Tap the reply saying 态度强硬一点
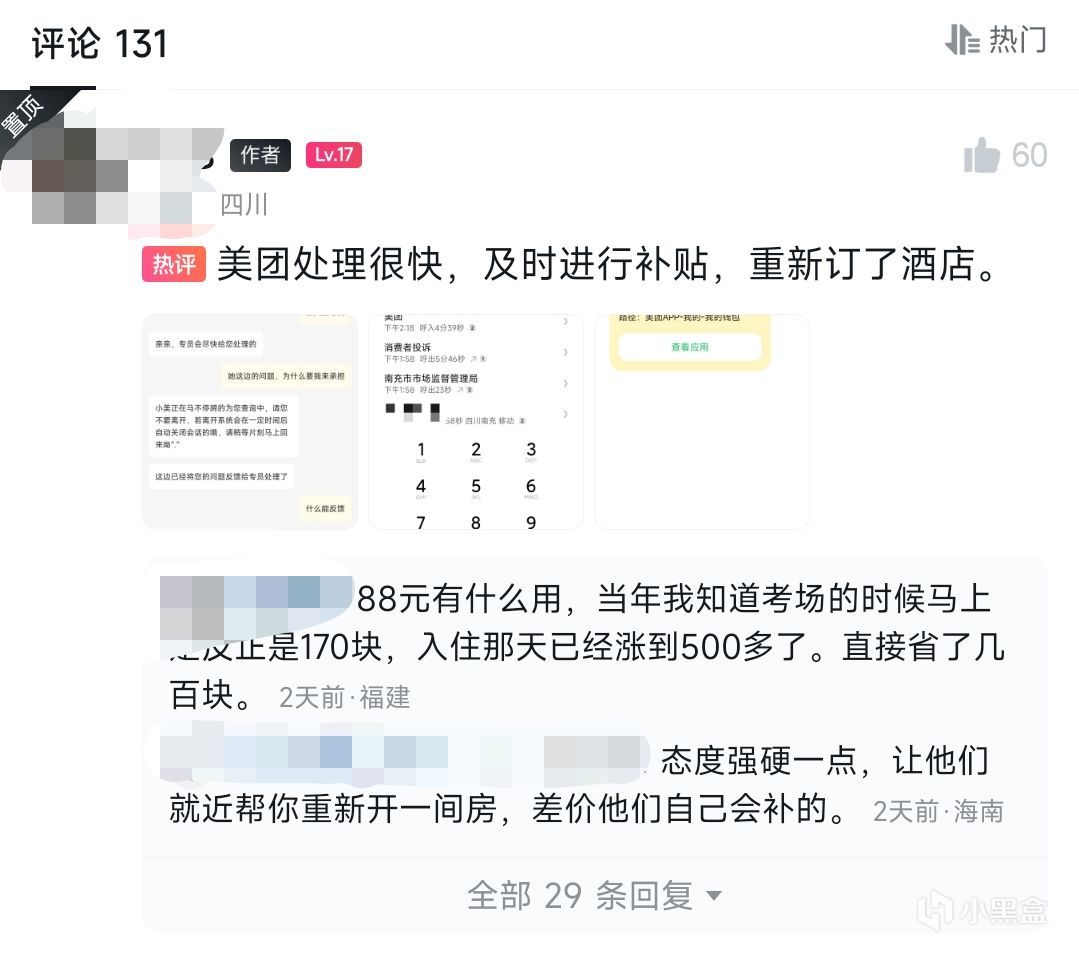 point(587,784)
